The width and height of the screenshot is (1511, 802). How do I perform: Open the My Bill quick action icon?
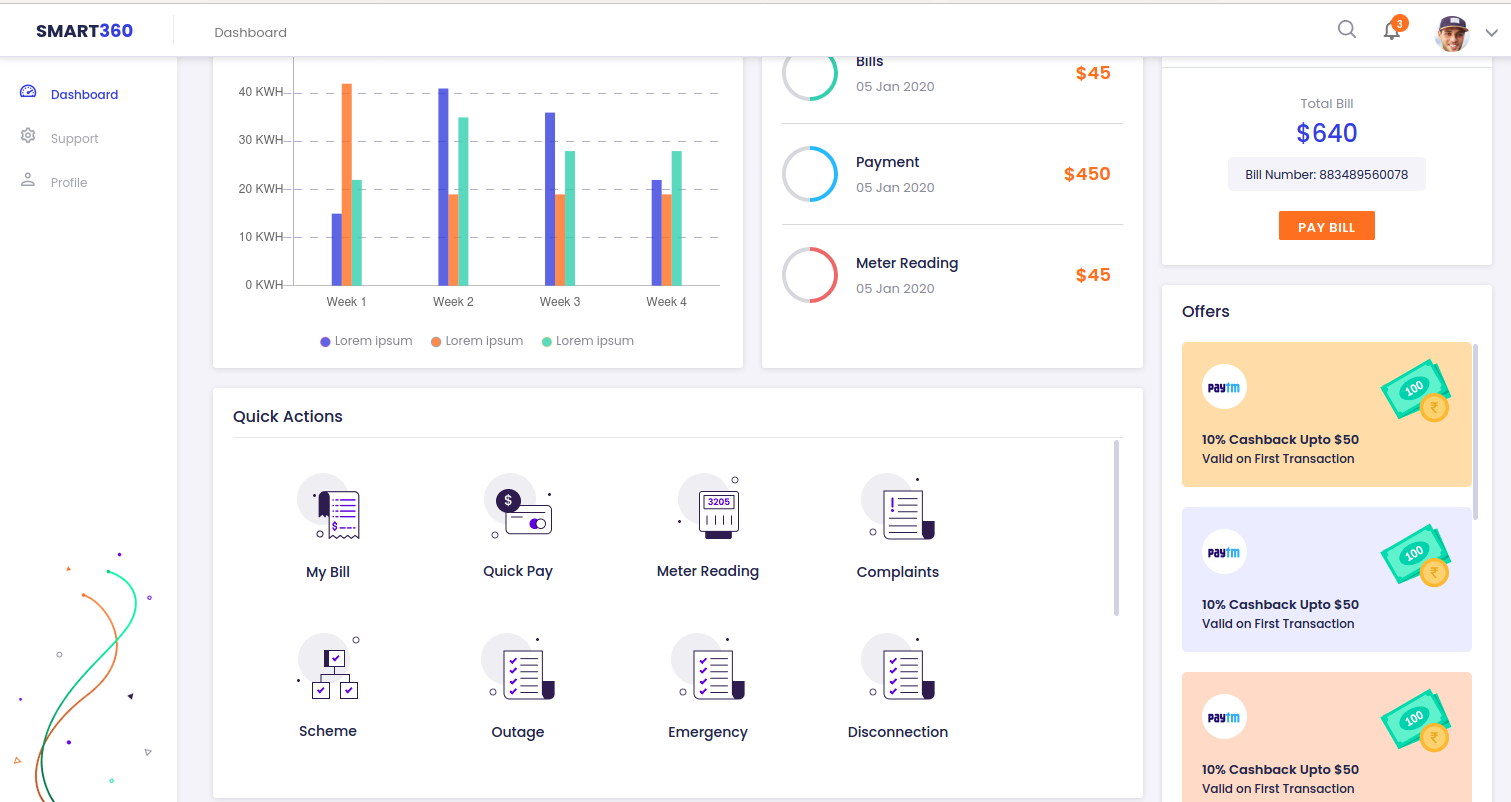click(330, 507)
